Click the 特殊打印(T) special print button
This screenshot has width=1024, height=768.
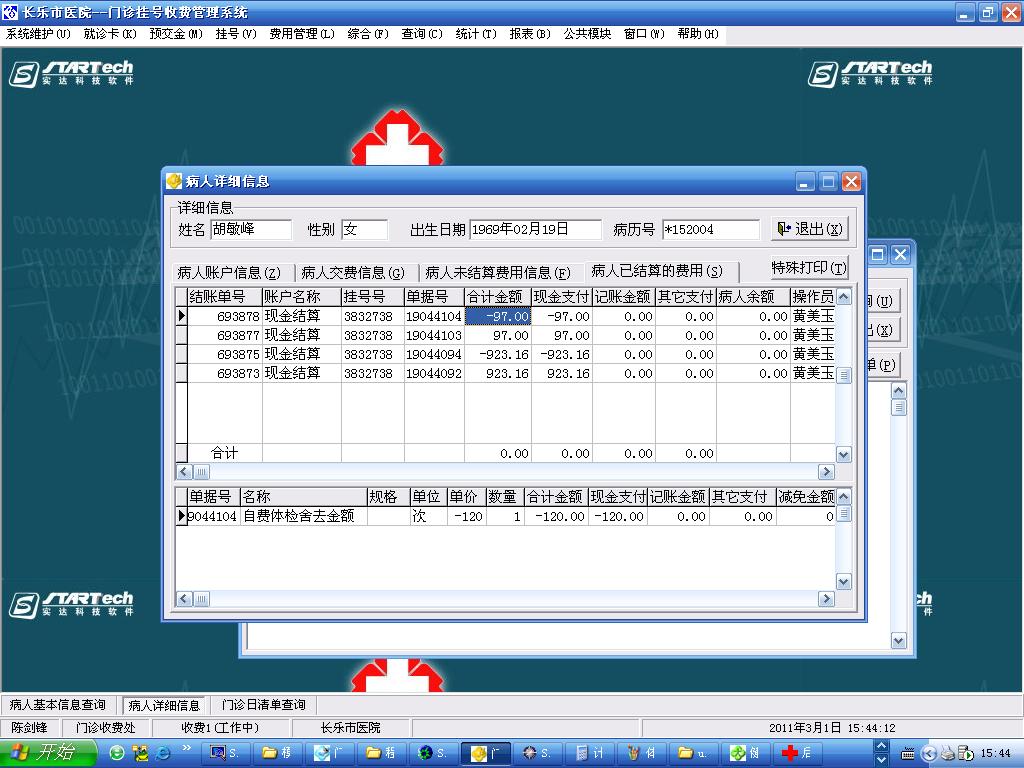[809, 268]
